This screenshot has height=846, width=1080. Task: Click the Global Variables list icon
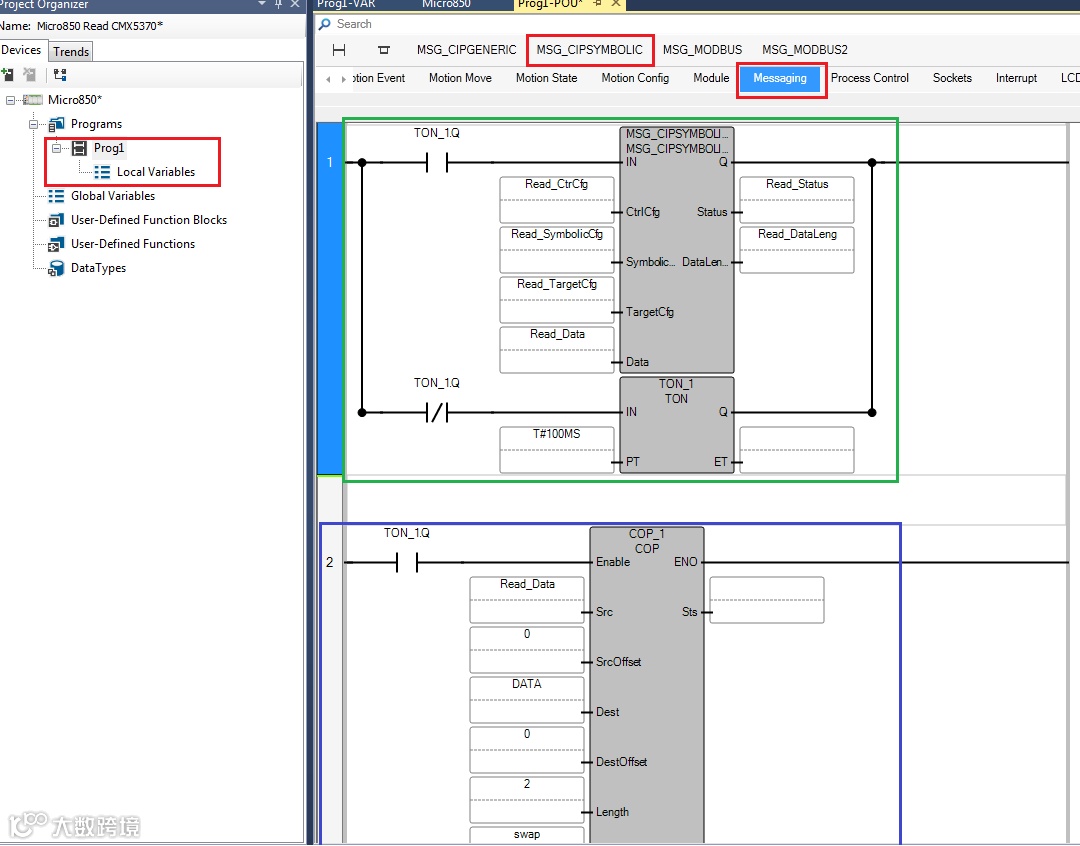56,196
